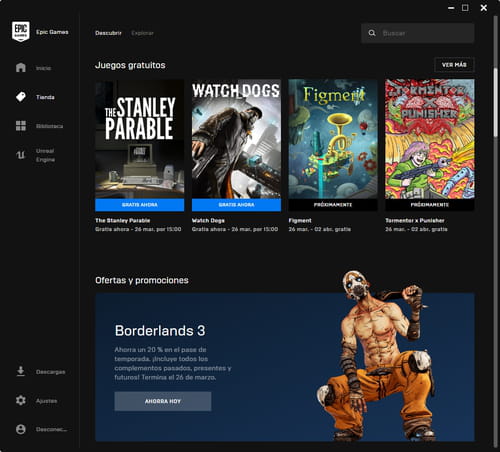Close the Epic Games launcher window
Viewport: 500px width, 452px height.
pos(484,8)
